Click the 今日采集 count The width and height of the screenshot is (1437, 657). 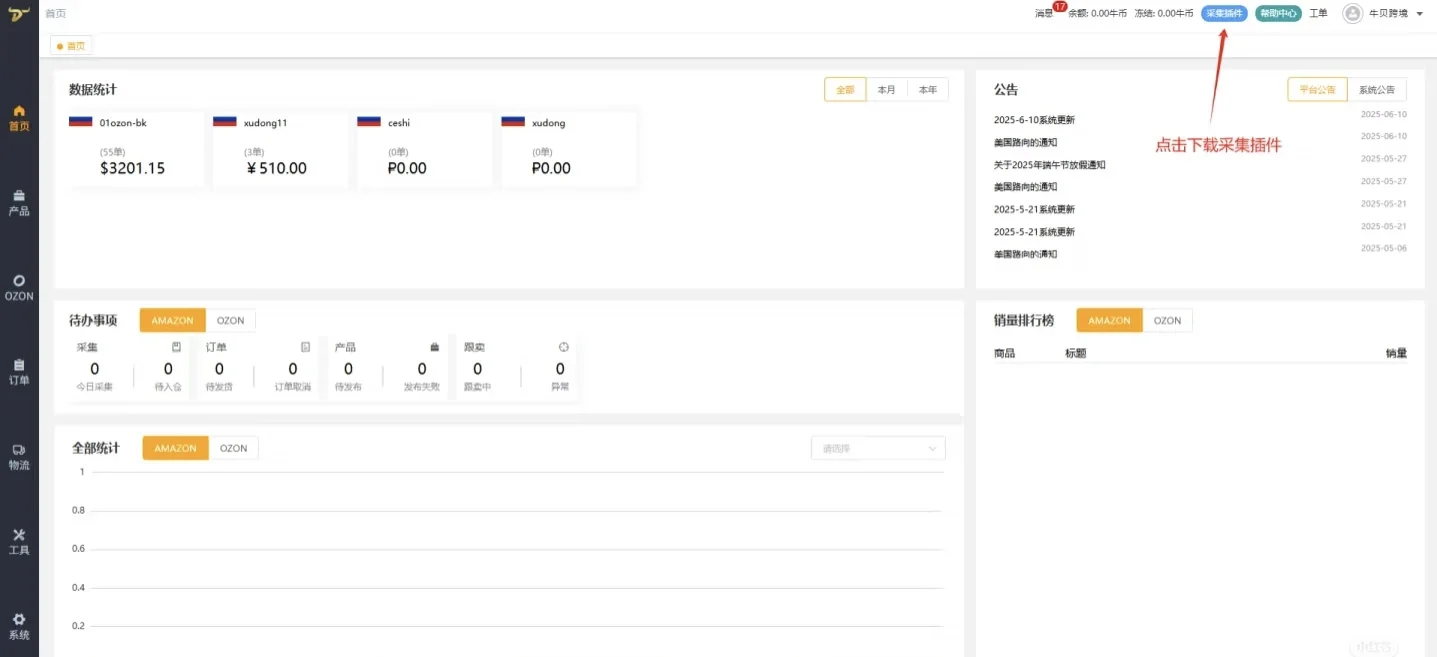point(95,369)
